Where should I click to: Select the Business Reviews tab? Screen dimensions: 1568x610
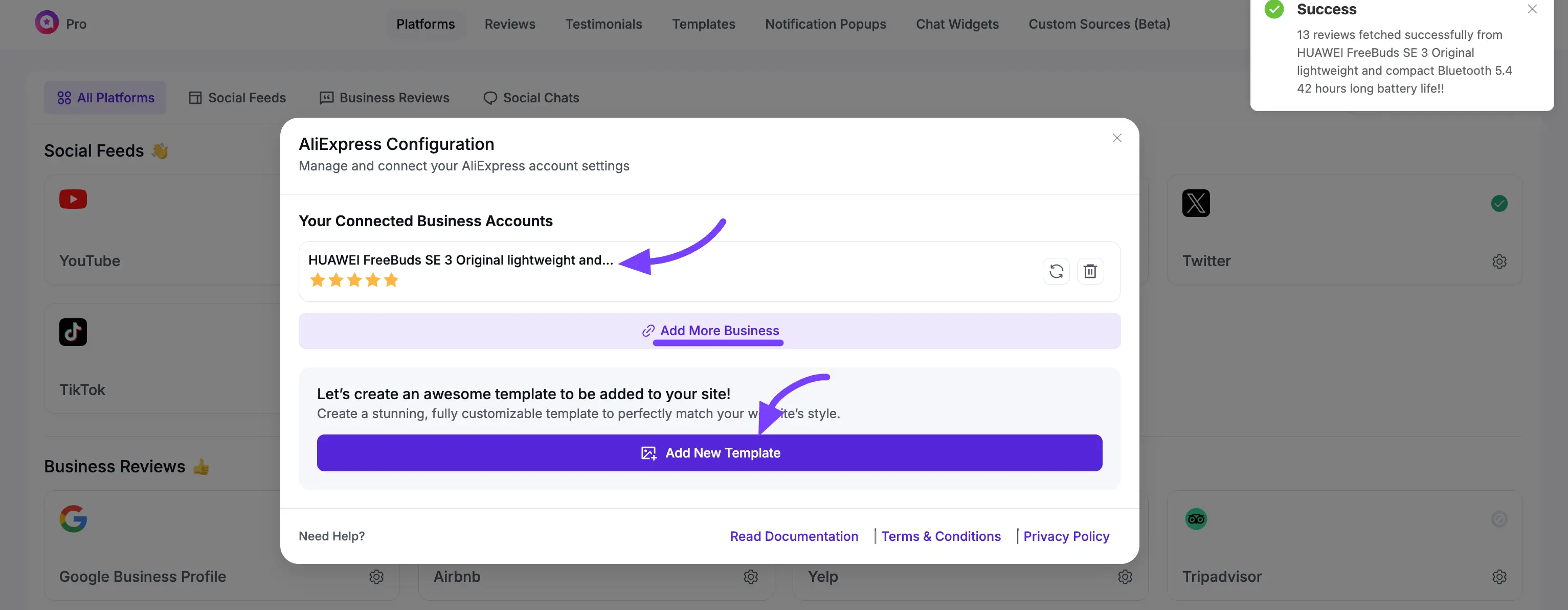385,98
